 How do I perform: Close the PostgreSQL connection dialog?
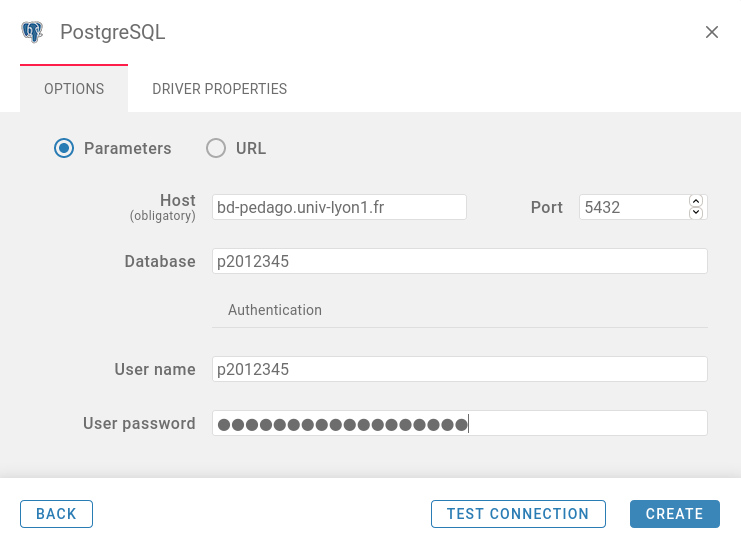(x=712, y=32)
